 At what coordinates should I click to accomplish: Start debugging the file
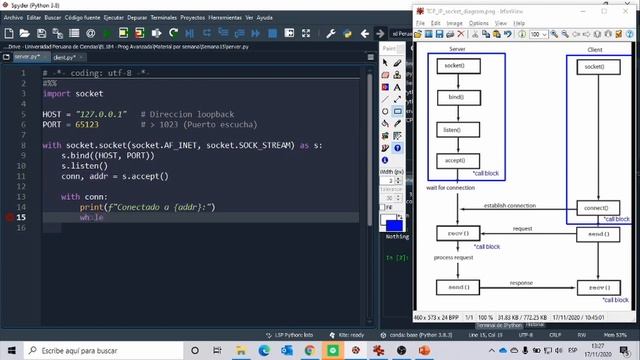click(189, 33)
